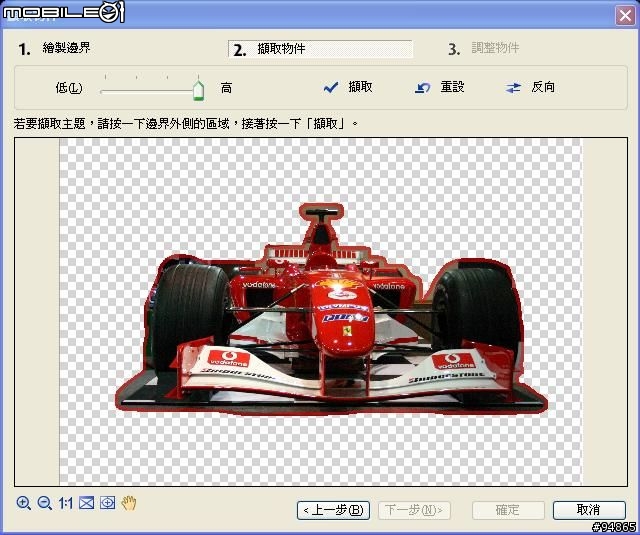The image size is (640, 535).
Task: Open step 1 繪製邊界 tab
Action: (x=54, y=48)
